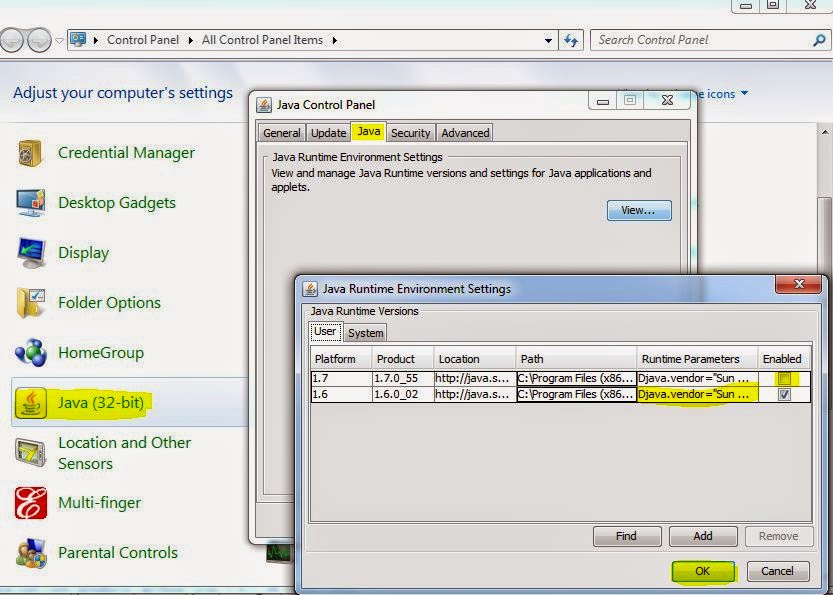Screen dimensions: 833x595
Task: Expand arrow after All Control Panel Items
Action: click(x=335, y=40)
